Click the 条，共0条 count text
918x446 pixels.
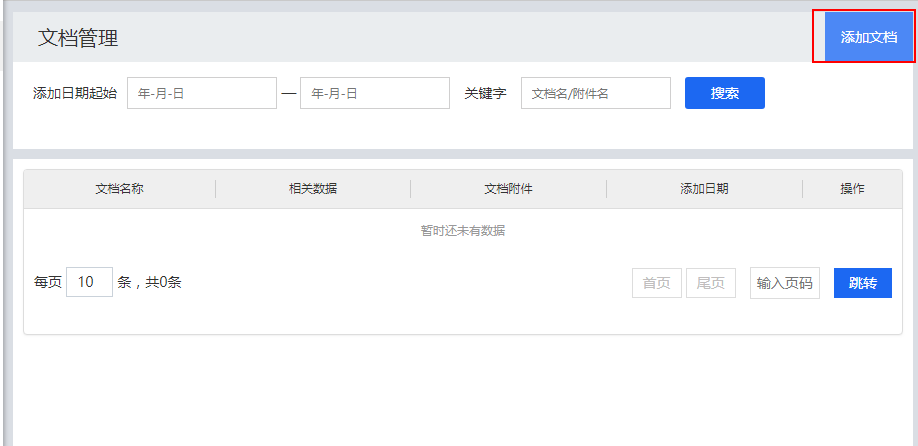pos(149,282)
